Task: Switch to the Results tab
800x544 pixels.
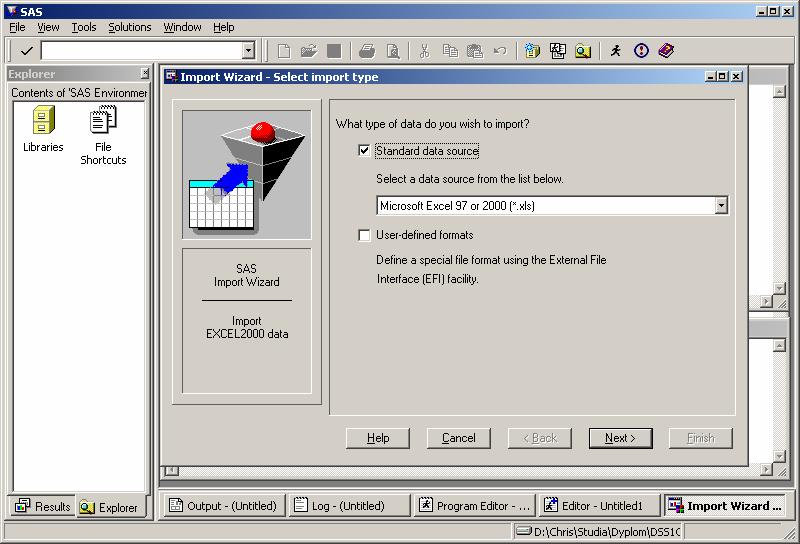Action: 43,506
